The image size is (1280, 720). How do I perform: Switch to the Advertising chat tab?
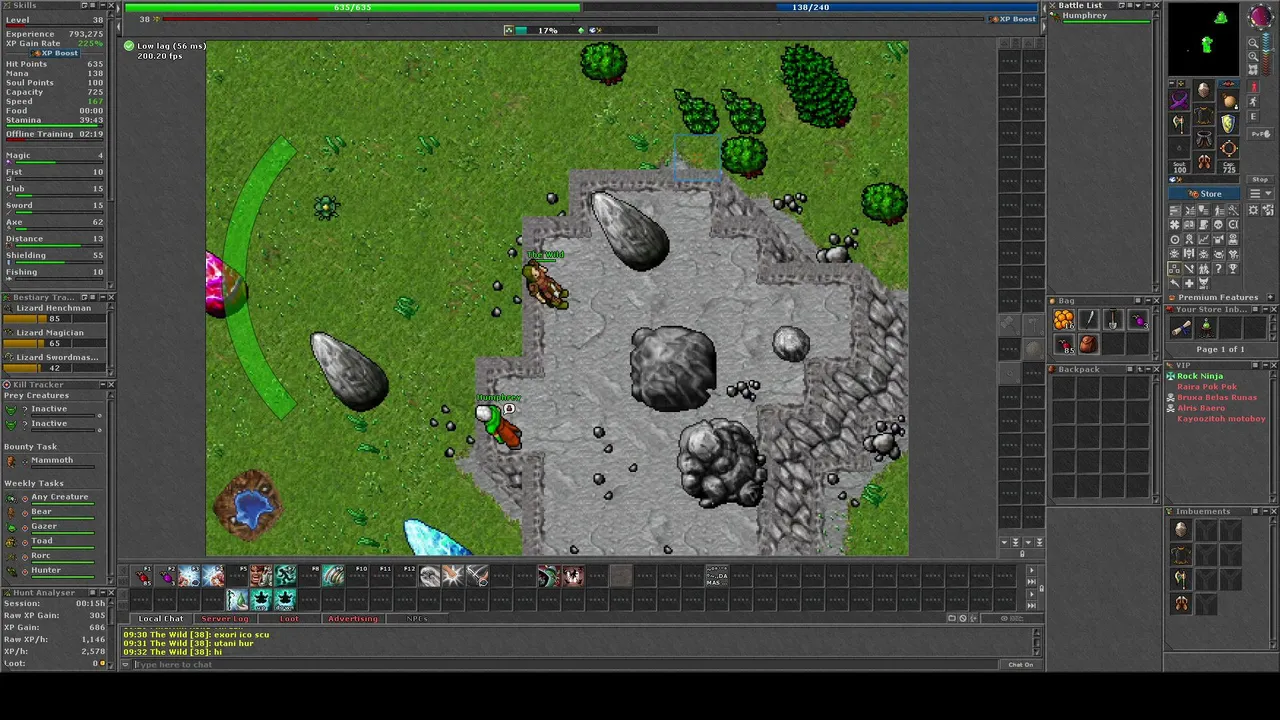click(353, 618)
